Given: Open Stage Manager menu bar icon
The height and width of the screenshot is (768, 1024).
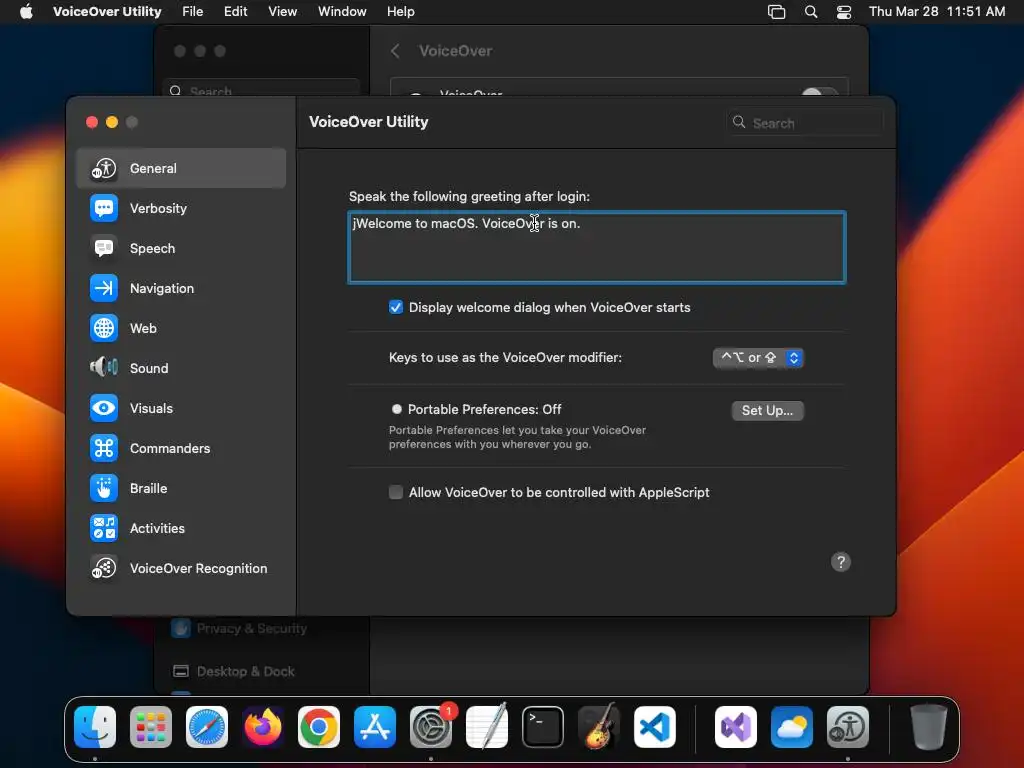Looking at the screenshot, I should coord(776,12).
